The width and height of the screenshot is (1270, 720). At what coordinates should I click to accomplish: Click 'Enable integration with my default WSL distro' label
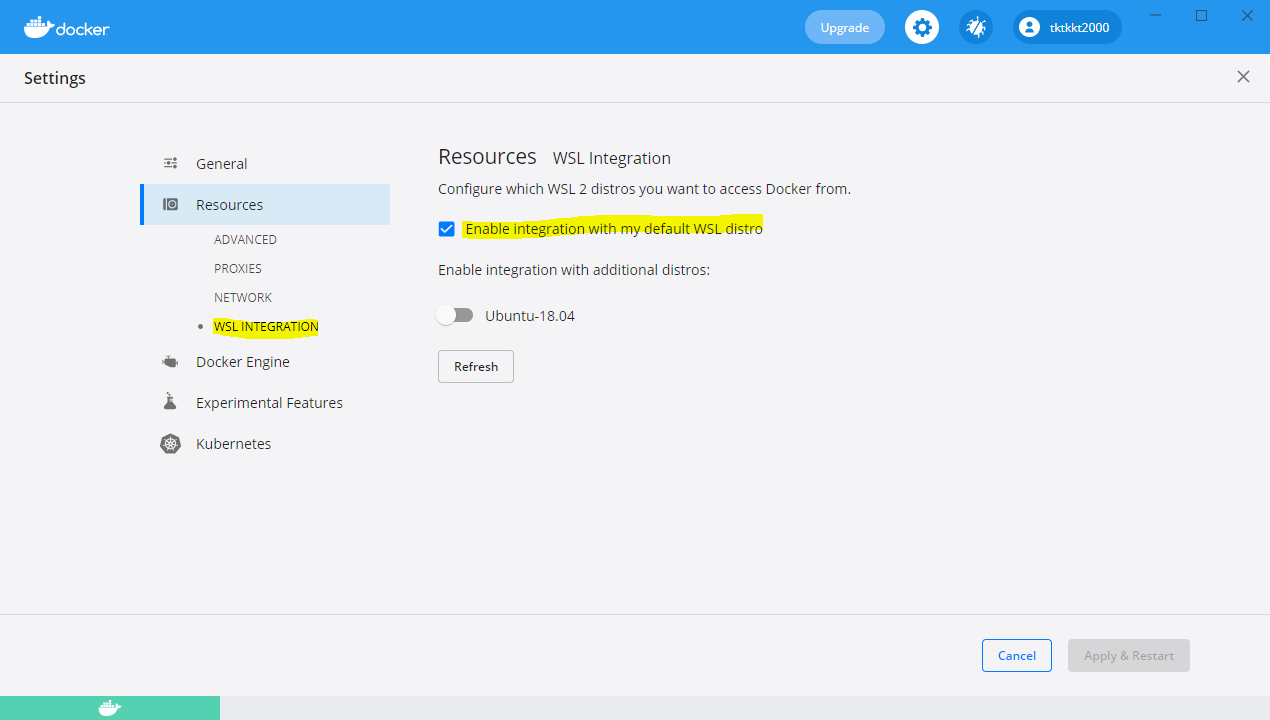click(x=614, y=229)
